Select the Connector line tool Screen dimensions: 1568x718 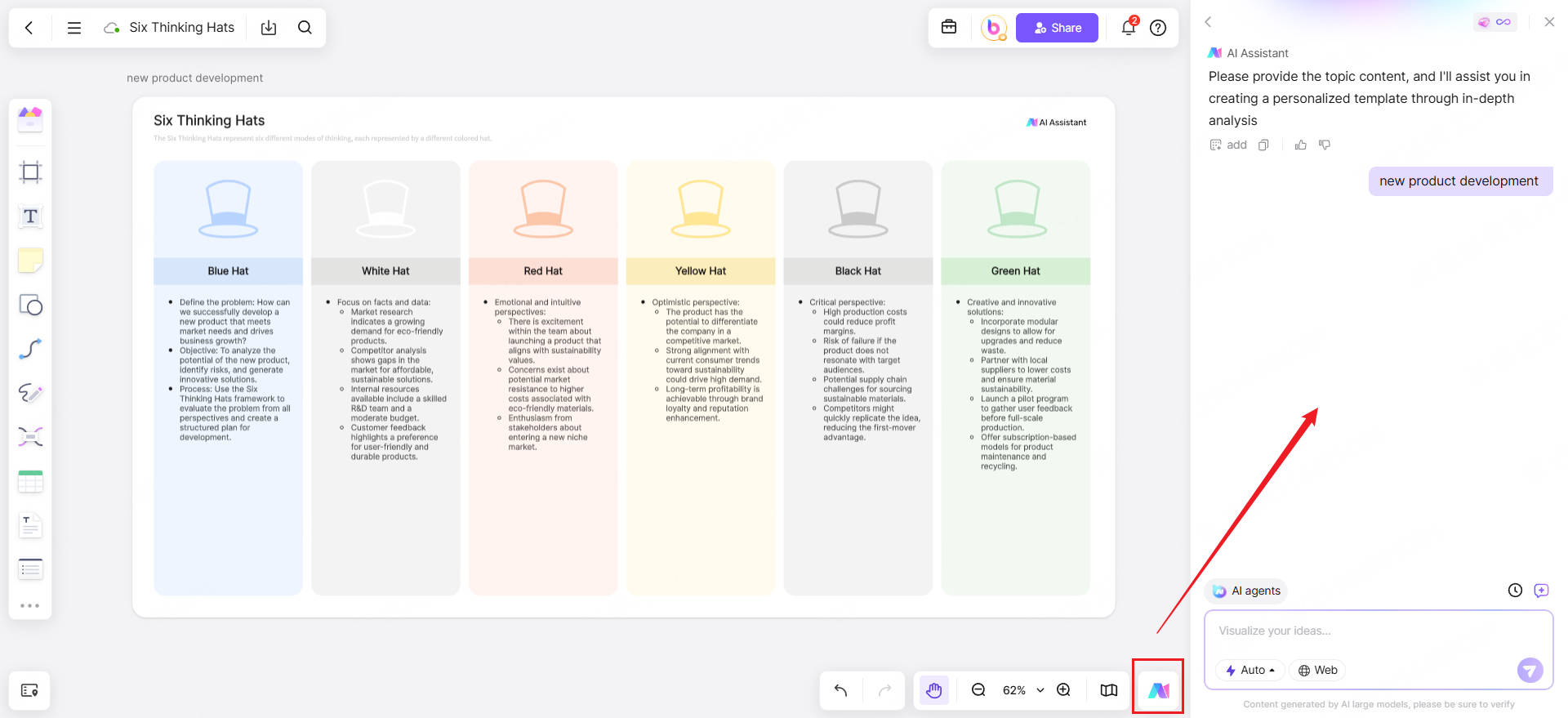tap(30, 349)
